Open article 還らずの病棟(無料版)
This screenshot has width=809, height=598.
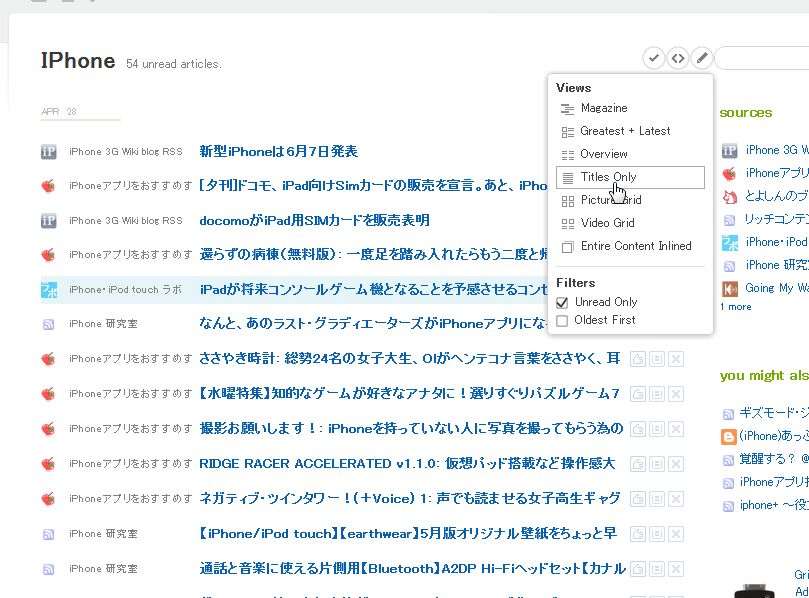[x=373, y=255]
